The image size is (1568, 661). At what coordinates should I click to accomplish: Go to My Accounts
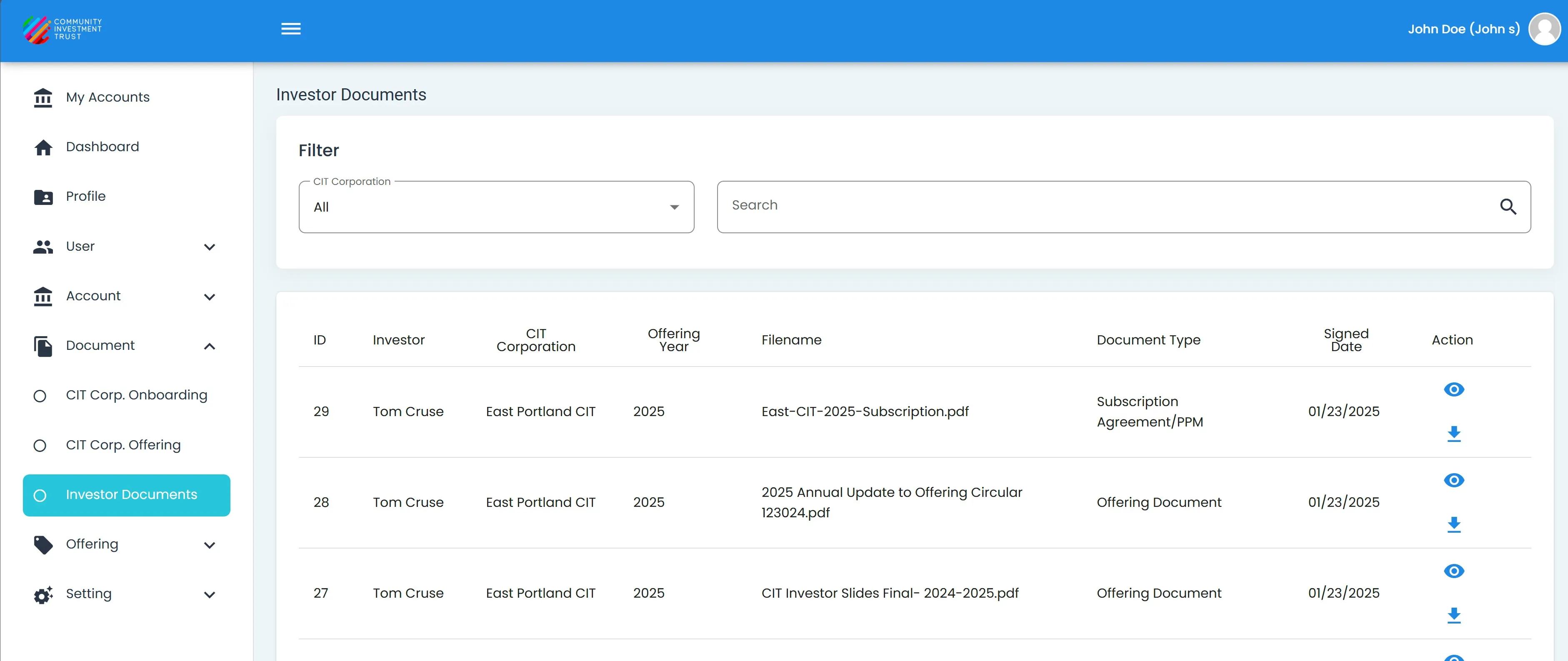108,97
